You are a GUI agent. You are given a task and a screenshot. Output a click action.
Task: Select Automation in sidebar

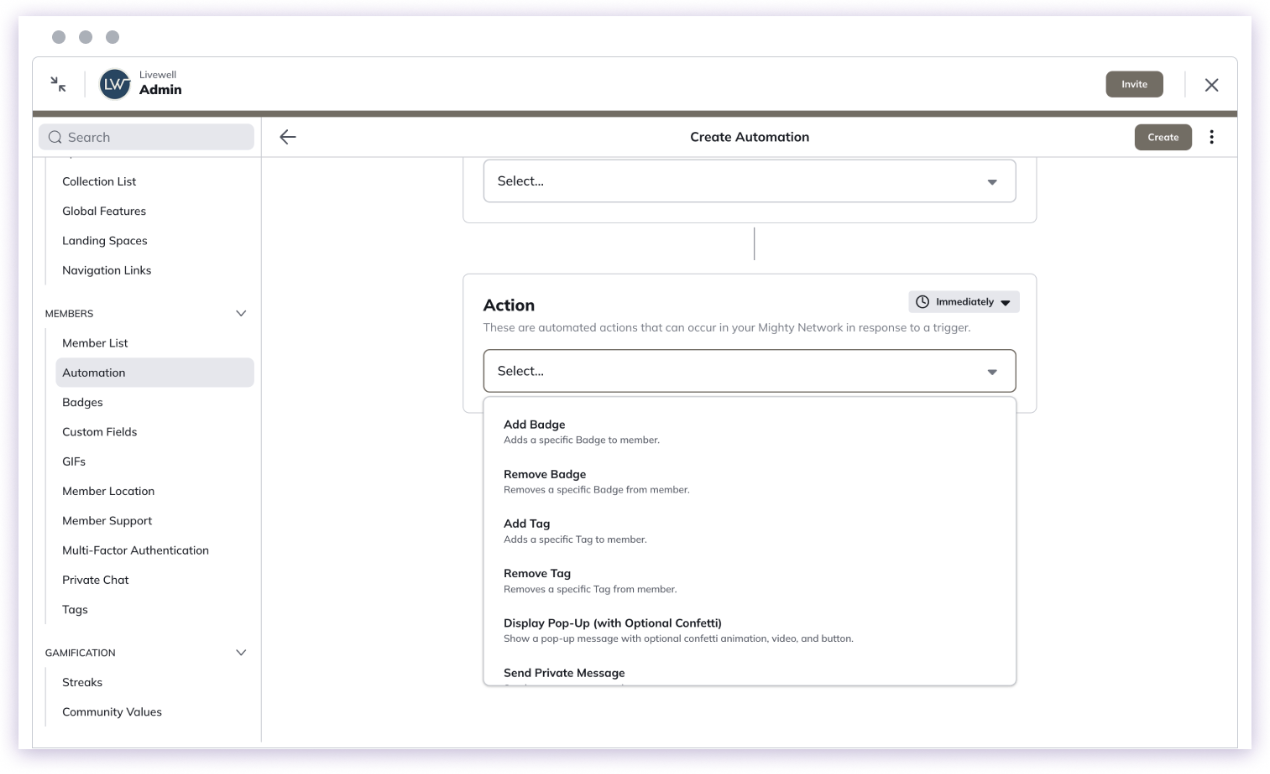coord(155,373)
